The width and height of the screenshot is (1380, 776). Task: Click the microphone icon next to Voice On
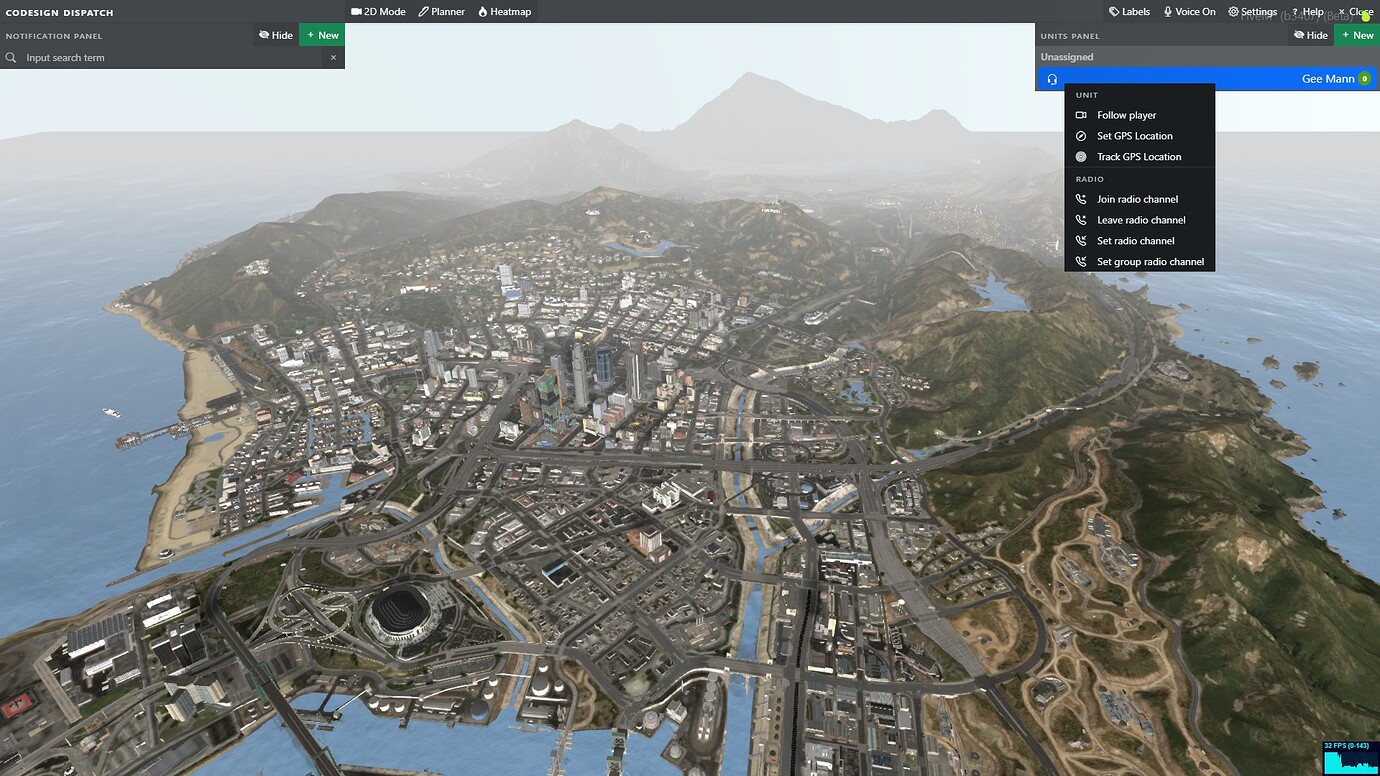tap(1169, 11)
